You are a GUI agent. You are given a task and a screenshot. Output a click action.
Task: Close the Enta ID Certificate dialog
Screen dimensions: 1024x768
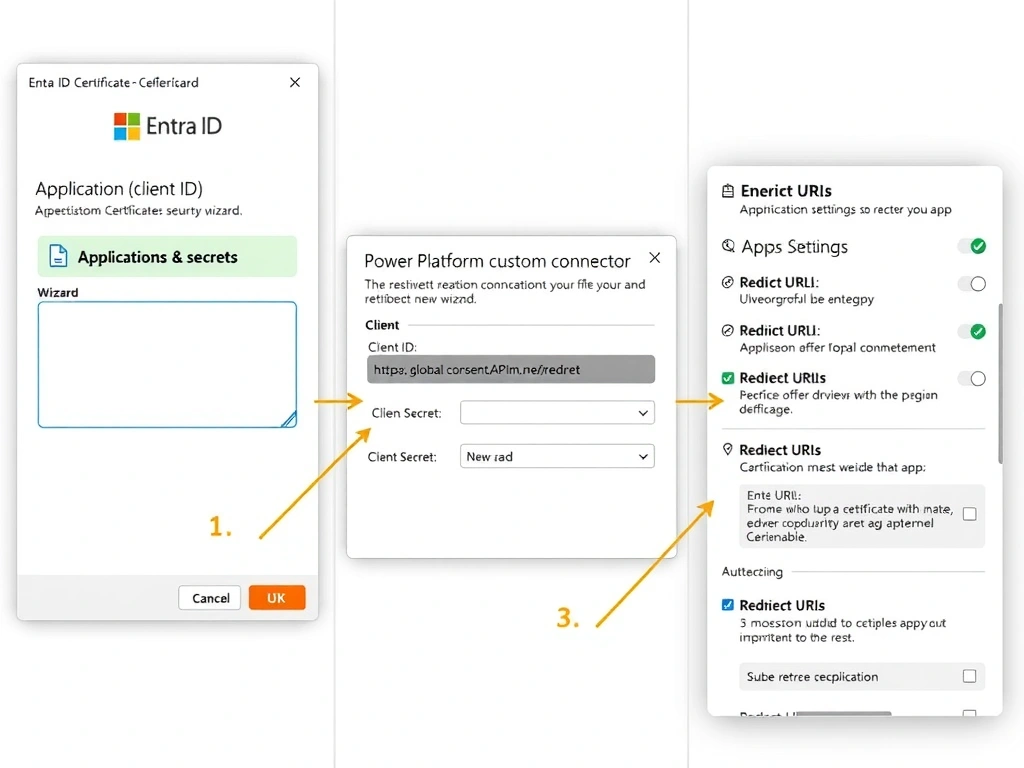295,82
